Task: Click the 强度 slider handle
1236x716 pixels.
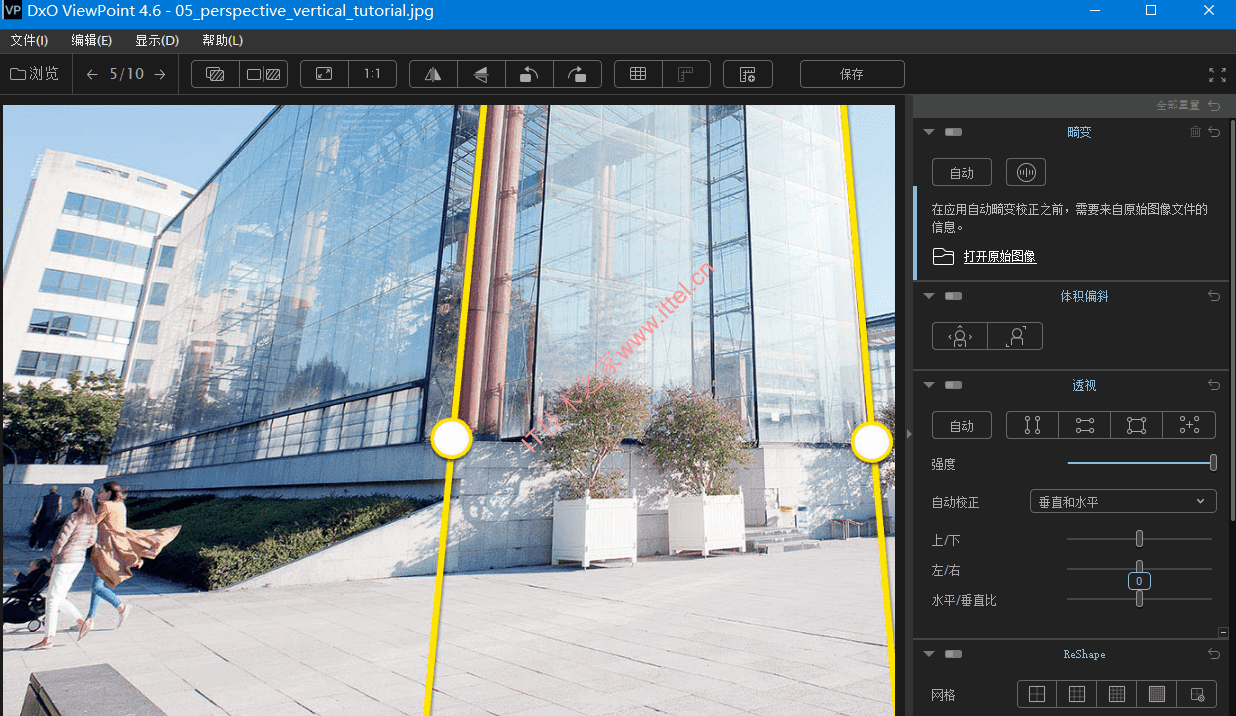Action: click(1213, 463)
